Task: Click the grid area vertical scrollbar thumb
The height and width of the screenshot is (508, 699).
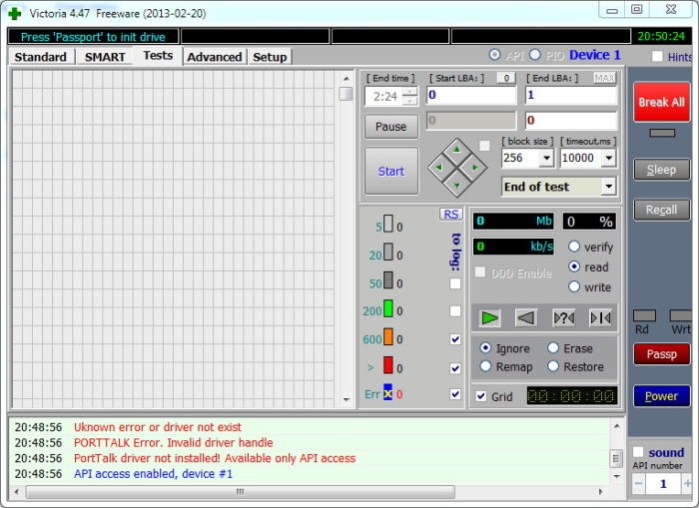Action: coord(346,94)
